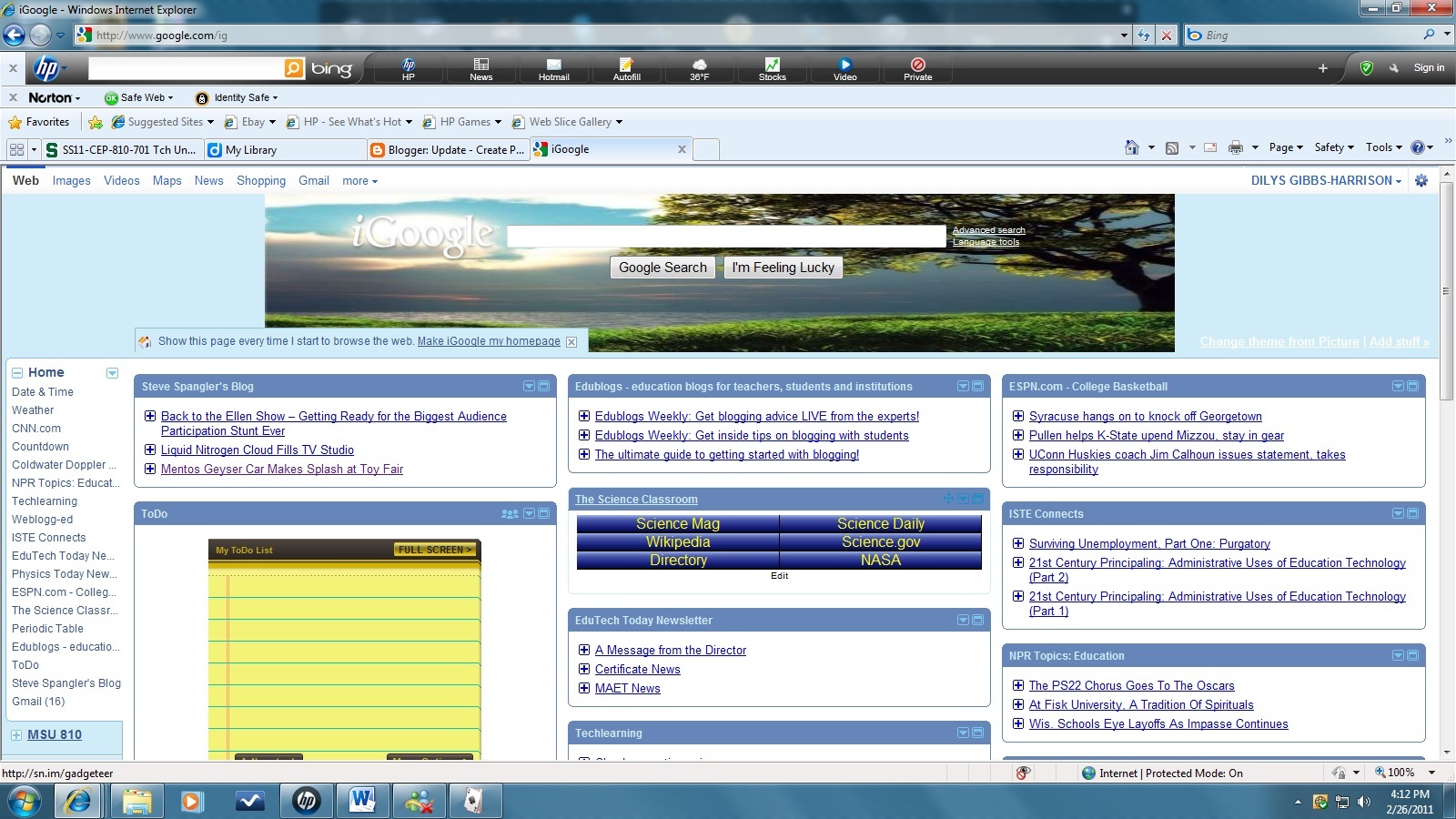Focus the iGoogle search text box

(726, 237)
